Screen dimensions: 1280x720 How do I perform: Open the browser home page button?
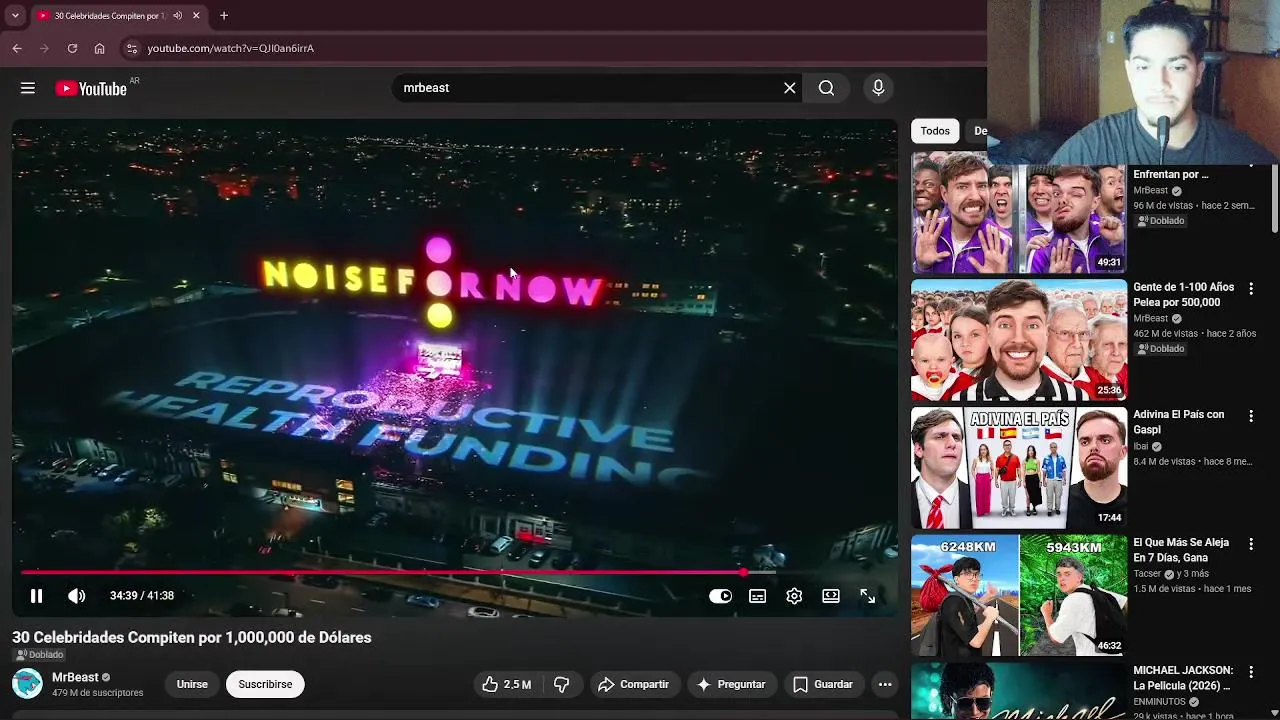[99, 48]
